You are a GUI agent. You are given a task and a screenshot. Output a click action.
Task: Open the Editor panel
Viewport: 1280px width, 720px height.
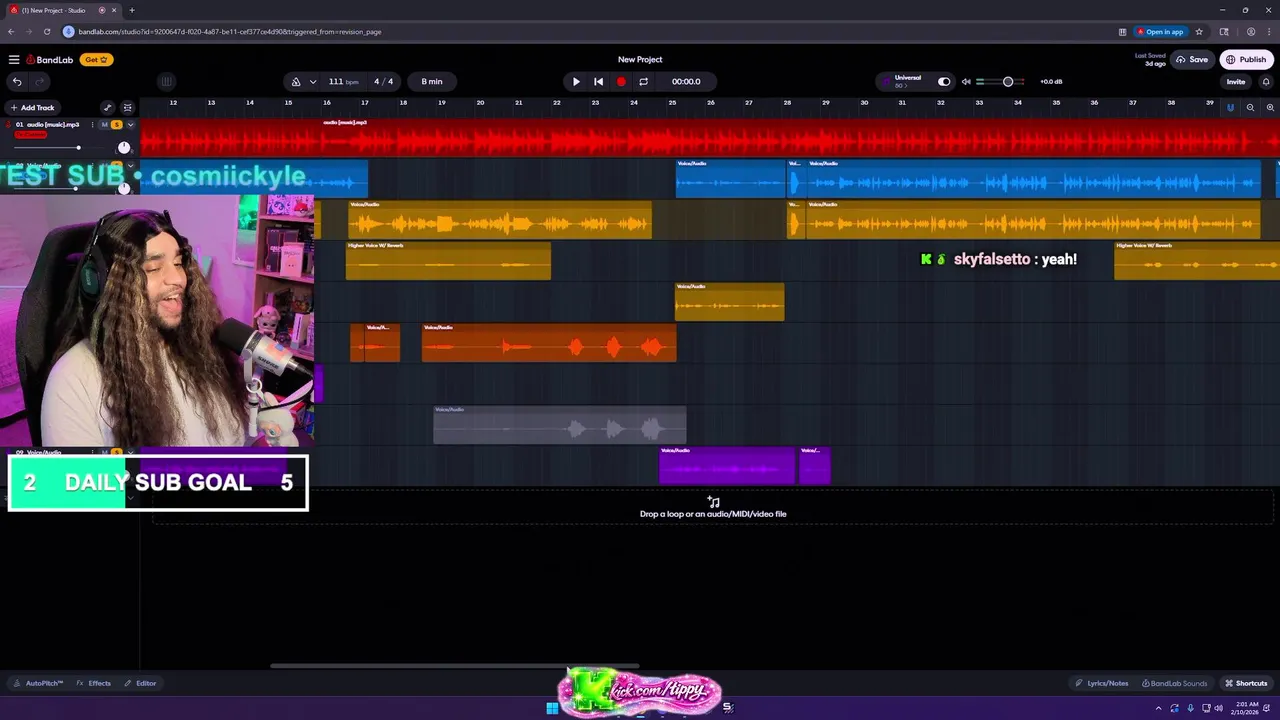[140, 683]
